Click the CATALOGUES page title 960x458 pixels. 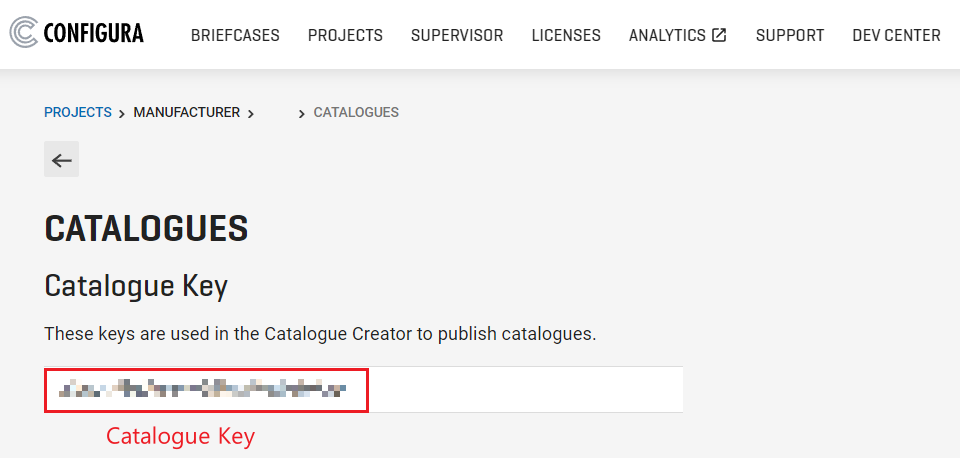point(146,229)
